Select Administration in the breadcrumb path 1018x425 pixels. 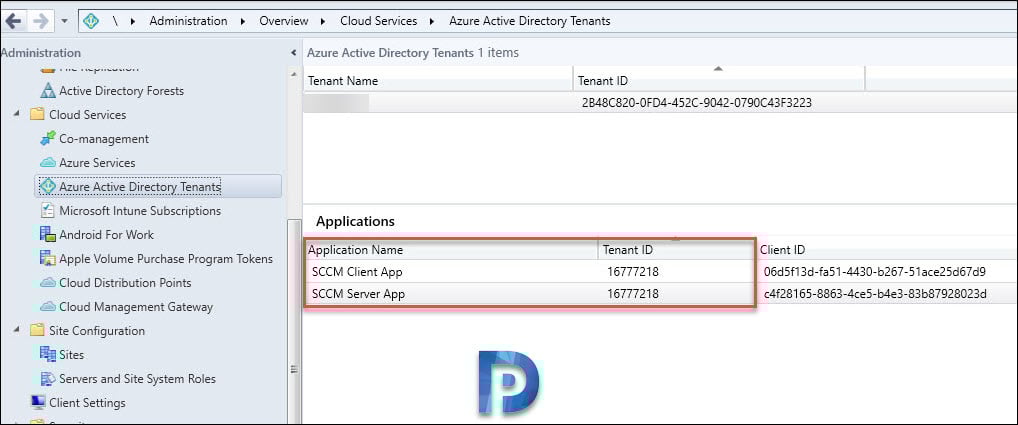(x=188, y=21)
